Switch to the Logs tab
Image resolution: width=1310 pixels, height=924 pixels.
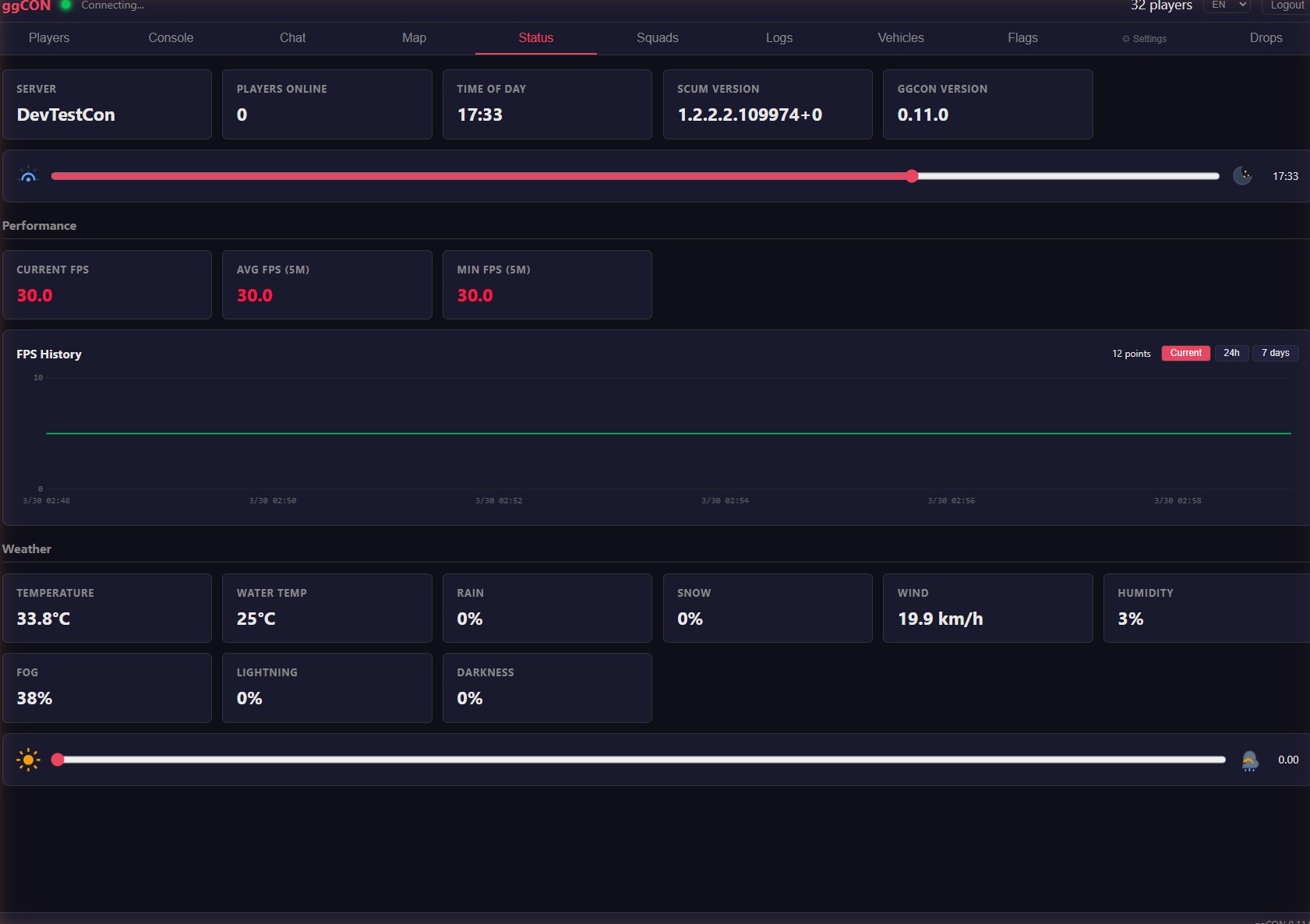point(779,37)
